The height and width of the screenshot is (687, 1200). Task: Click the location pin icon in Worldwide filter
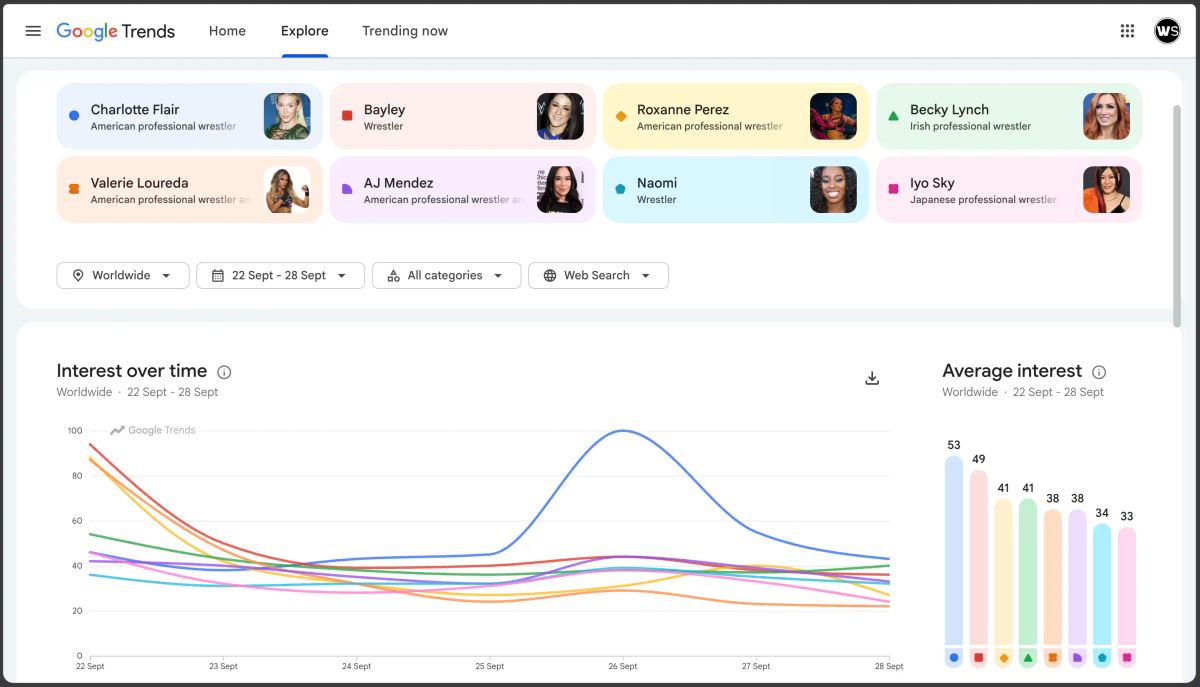pos(78,275)
